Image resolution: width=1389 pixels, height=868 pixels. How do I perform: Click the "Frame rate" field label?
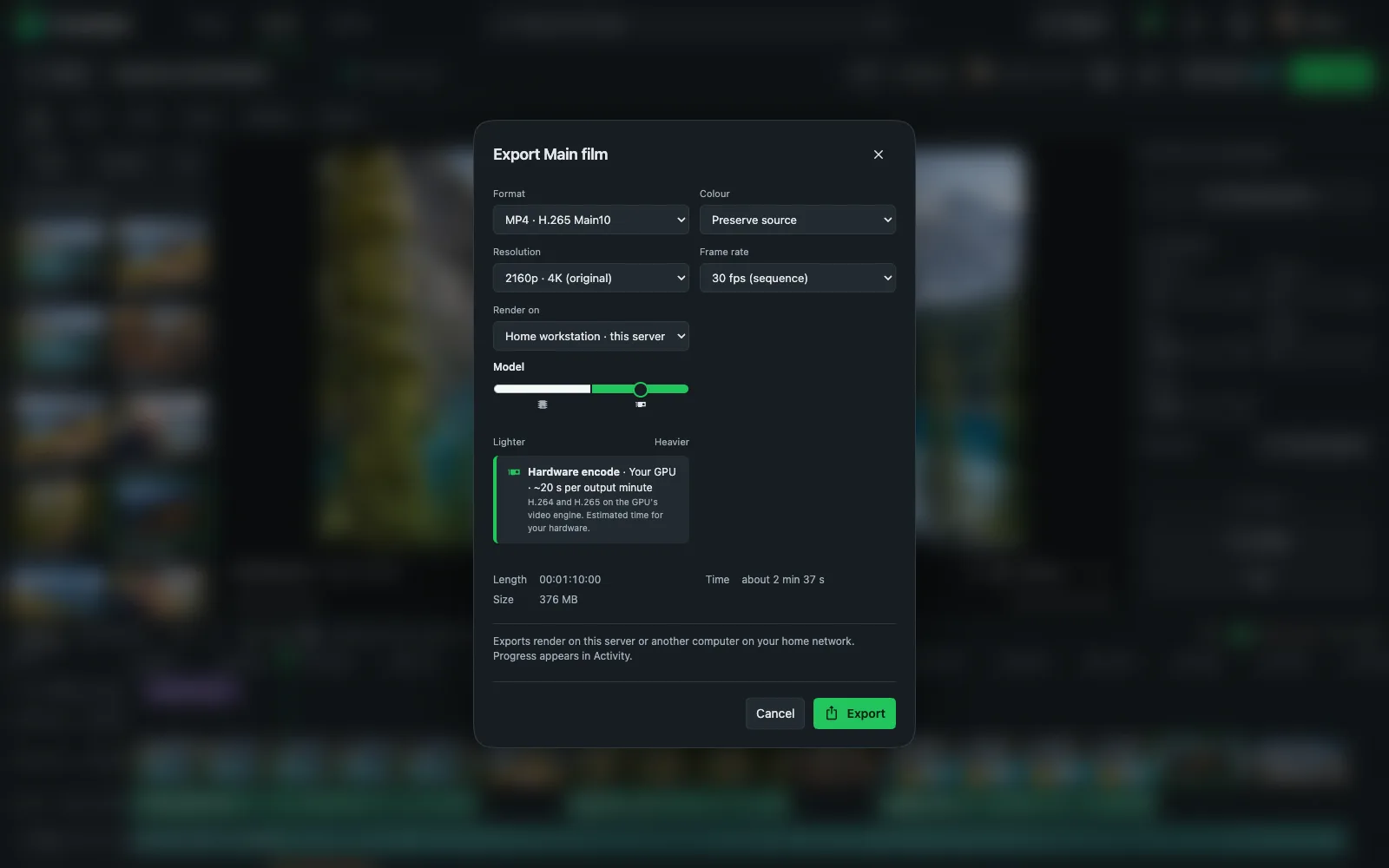click(724, 252)
